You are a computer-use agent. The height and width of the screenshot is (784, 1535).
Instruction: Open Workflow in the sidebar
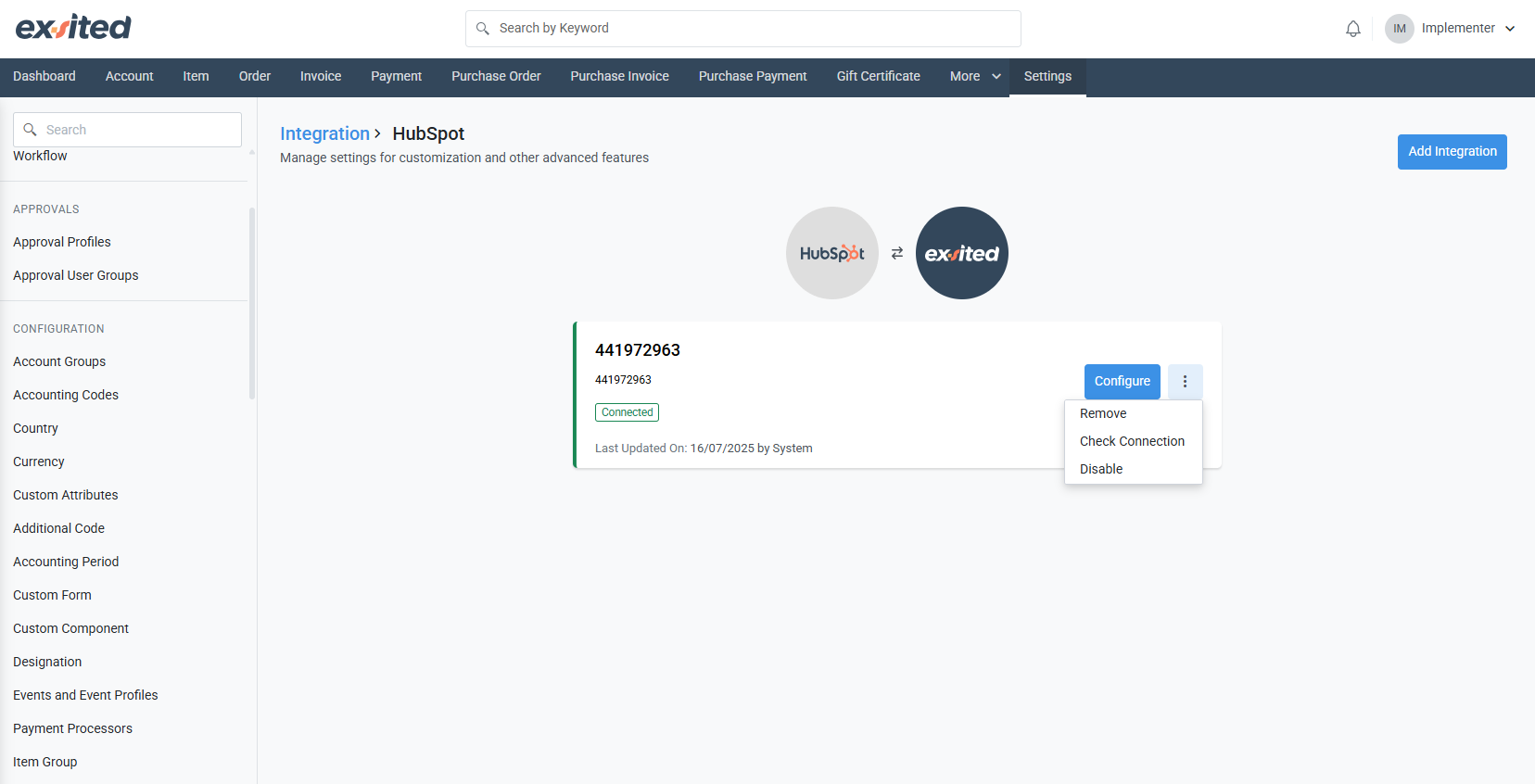coord(40,157)
